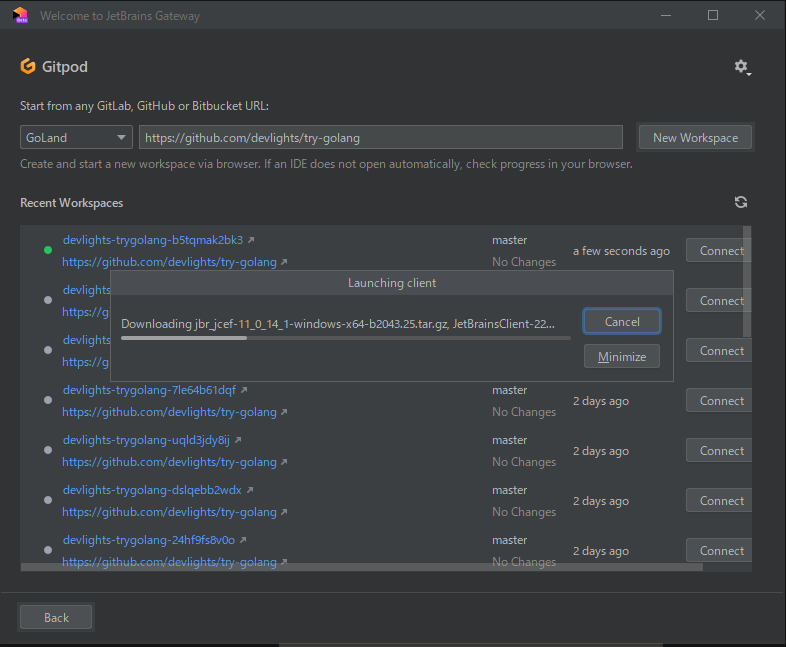Open devlights-trygolang-b5tqmak2bk3 workspace link
Image resolution: width=786 pixels, height=647 pixels.
tap(153, 240)
